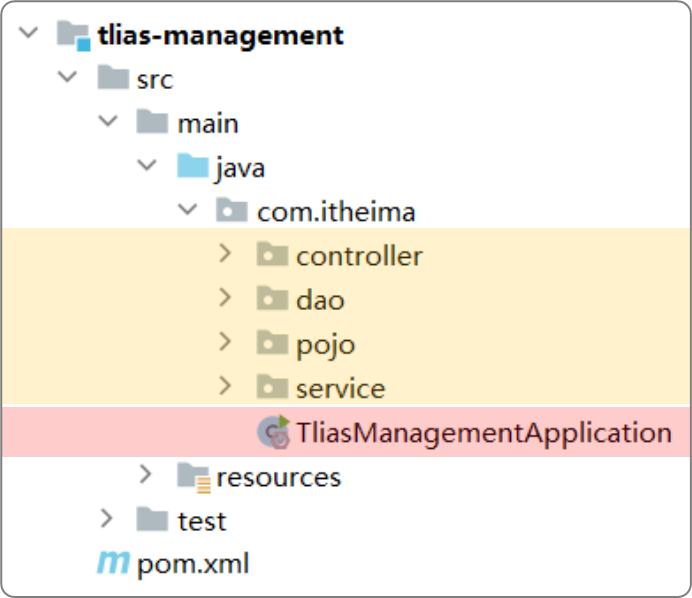Expand the test folder arrow
This screenshot has width=692, height=598.
point(107,520)
